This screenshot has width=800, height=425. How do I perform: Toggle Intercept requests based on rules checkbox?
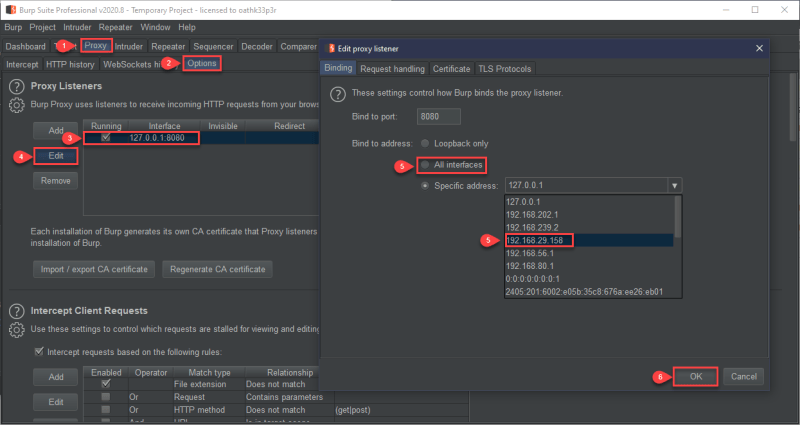click(x=38, y=352)
